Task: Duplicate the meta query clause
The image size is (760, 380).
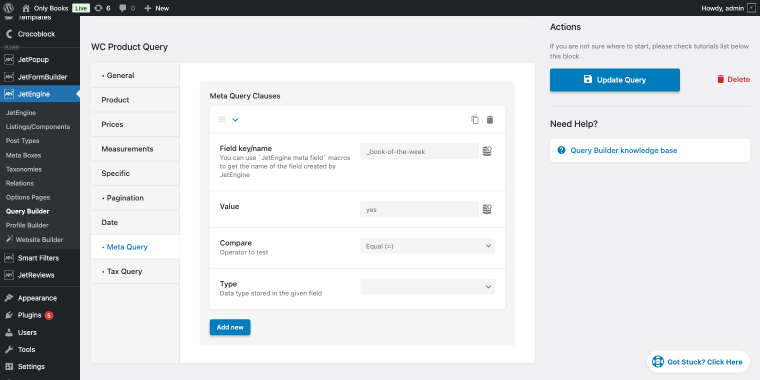Action: tap(475, 120)
